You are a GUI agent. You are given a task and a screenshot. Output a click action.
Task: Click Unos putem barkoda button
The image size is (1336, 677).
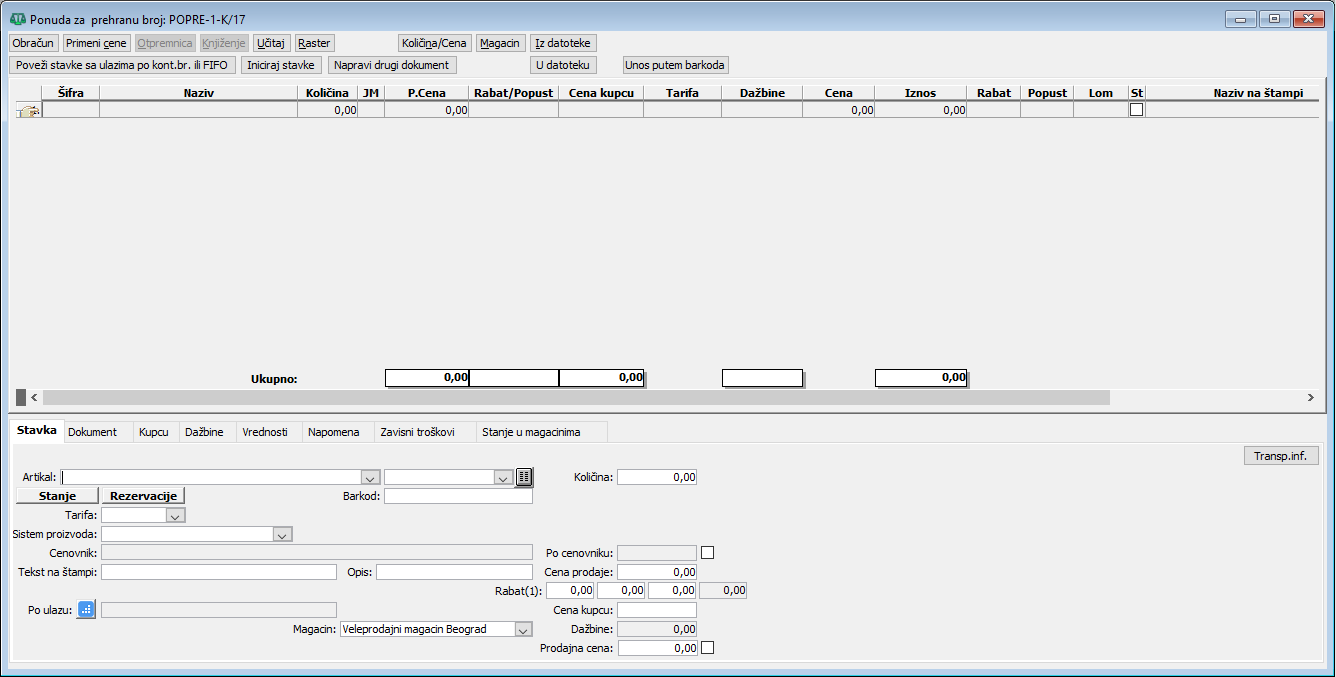pyautogui.click(x=675, y=65)
